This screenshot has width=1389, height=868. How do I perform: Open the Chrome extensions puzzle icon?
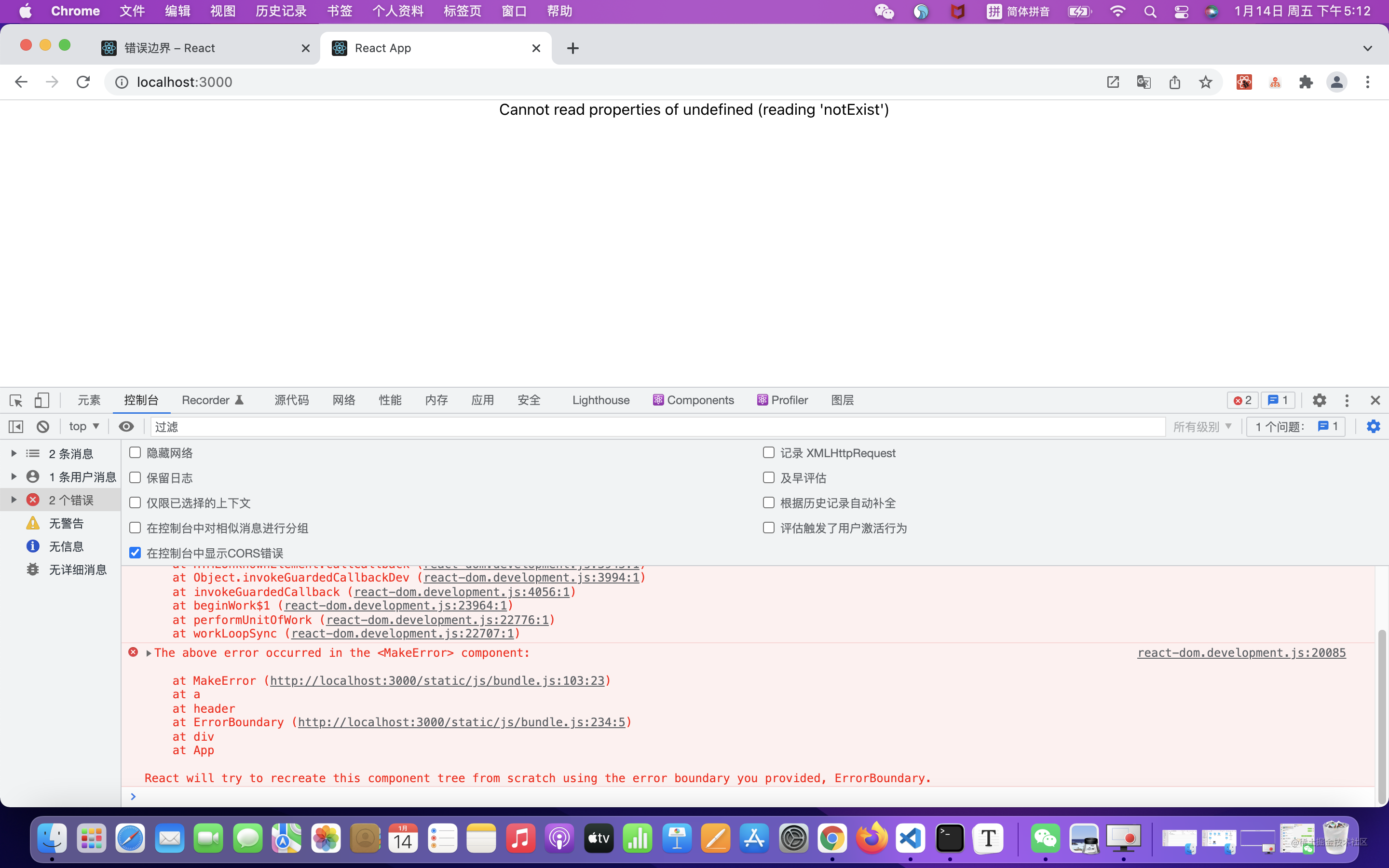(x=1306, y=82)
